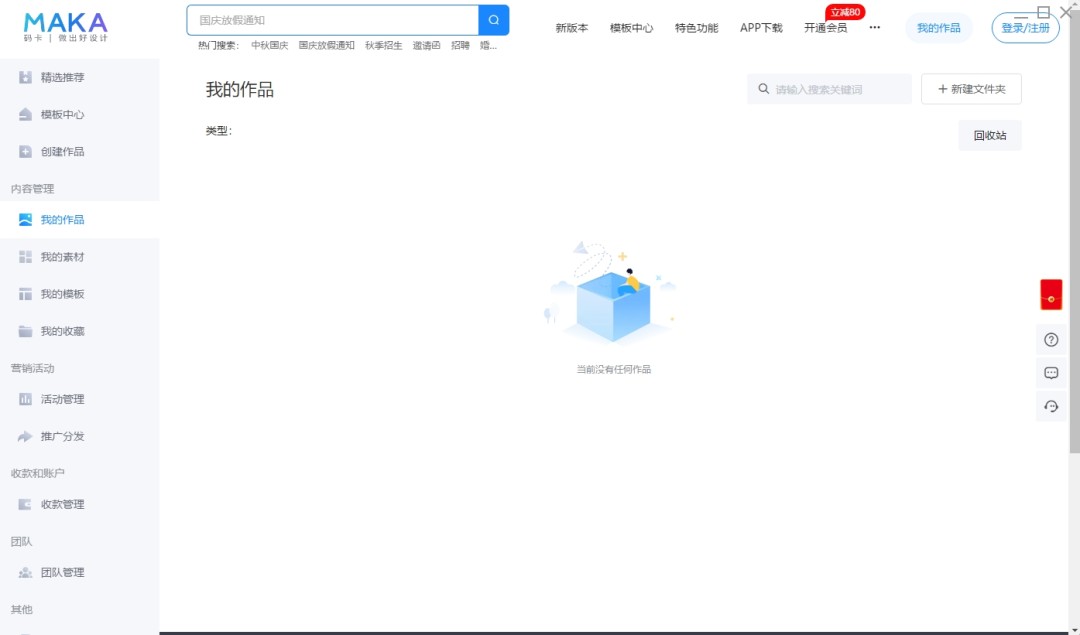Open the APP下载 menu item
The height and width of the screenshot is (635, 1080).
pos(762,28)
